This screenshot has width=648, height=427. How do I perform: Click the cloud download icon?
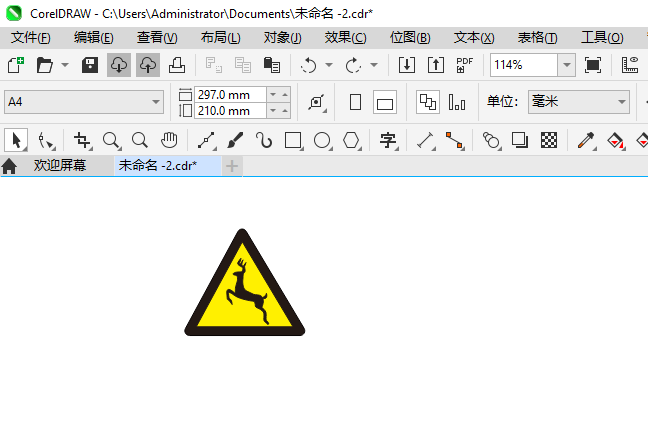pos(119,65)
